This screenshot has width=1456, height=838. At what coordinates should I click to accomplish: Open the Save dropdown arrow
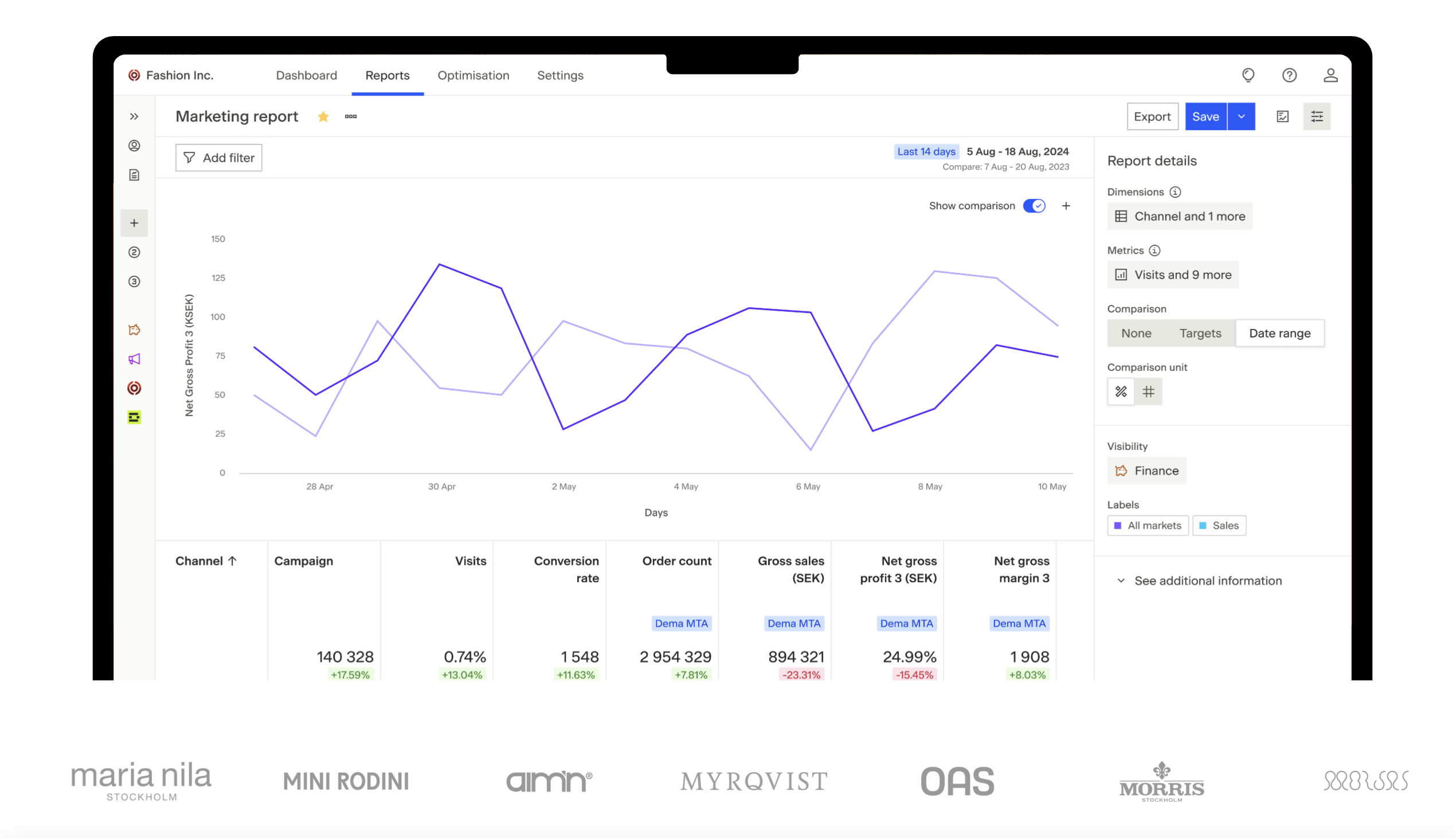click(x=1242, y=117)
